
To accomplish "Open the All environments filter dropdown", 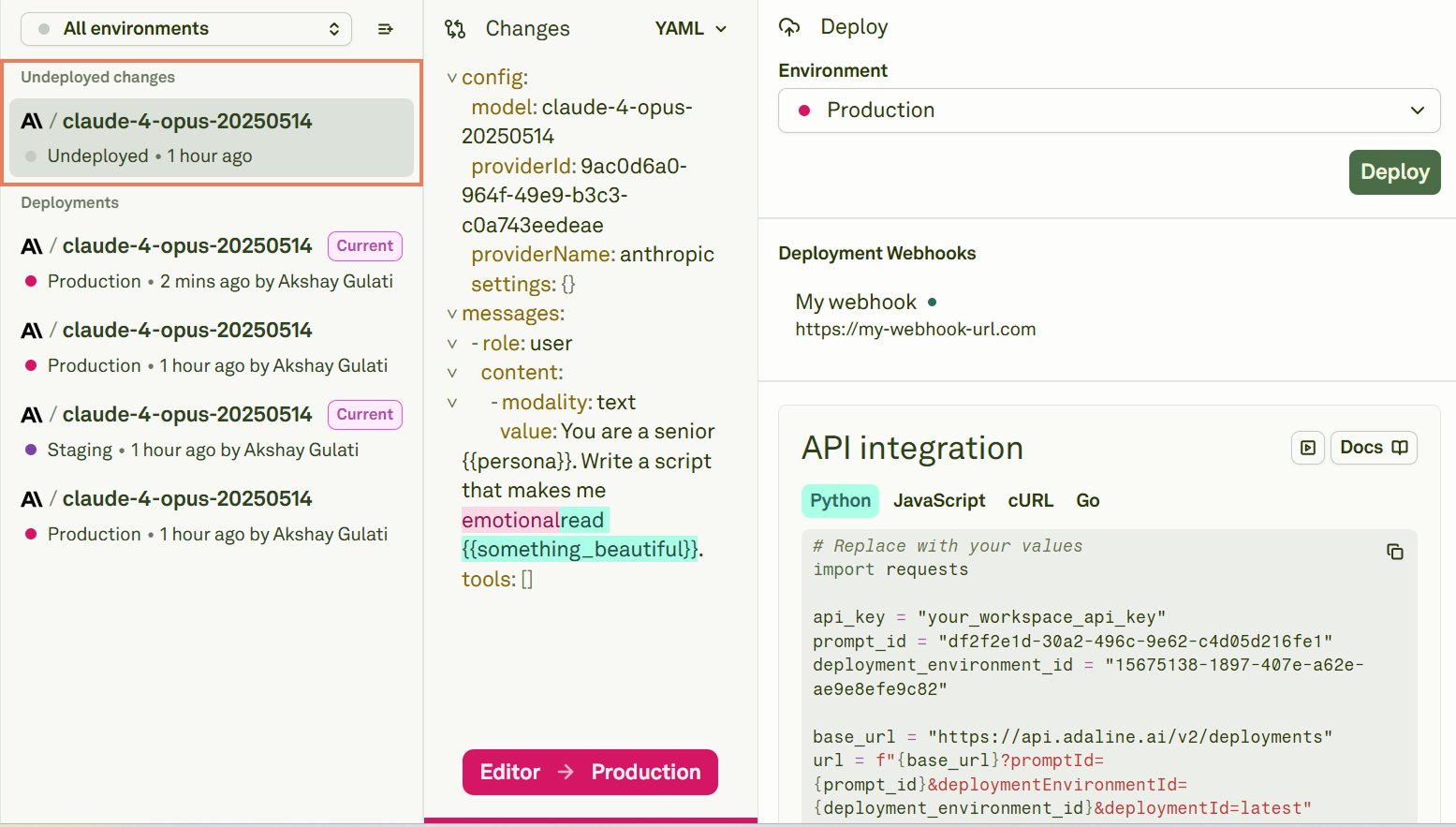I will (x=186, y=29).
